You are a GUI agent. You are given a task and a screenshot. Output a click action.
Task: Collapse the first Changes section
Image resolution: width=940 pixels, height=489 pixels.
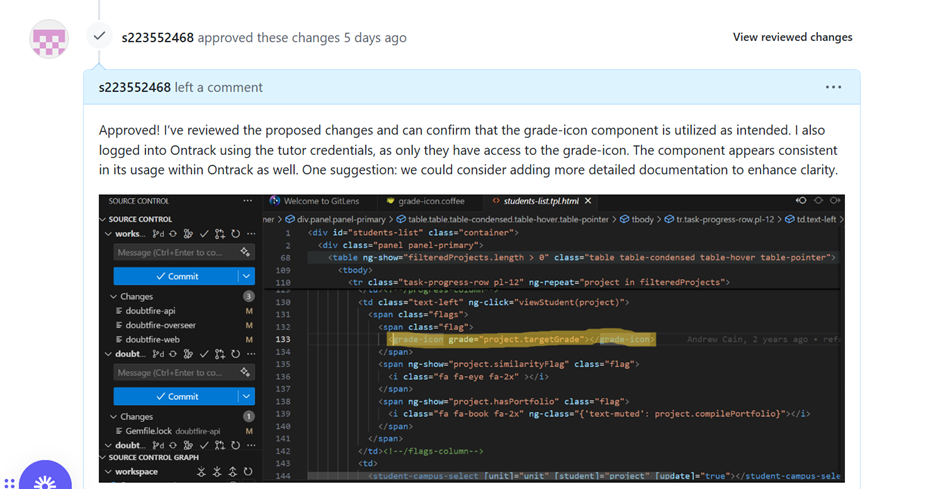pyautogui.click(x=112, y=297)
